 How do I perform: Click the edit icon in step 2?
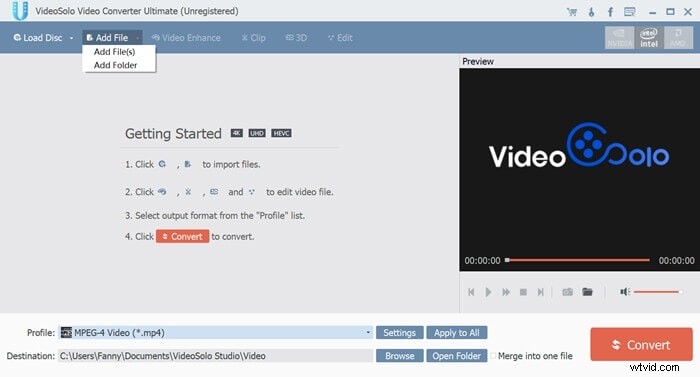tap(252, 192)
